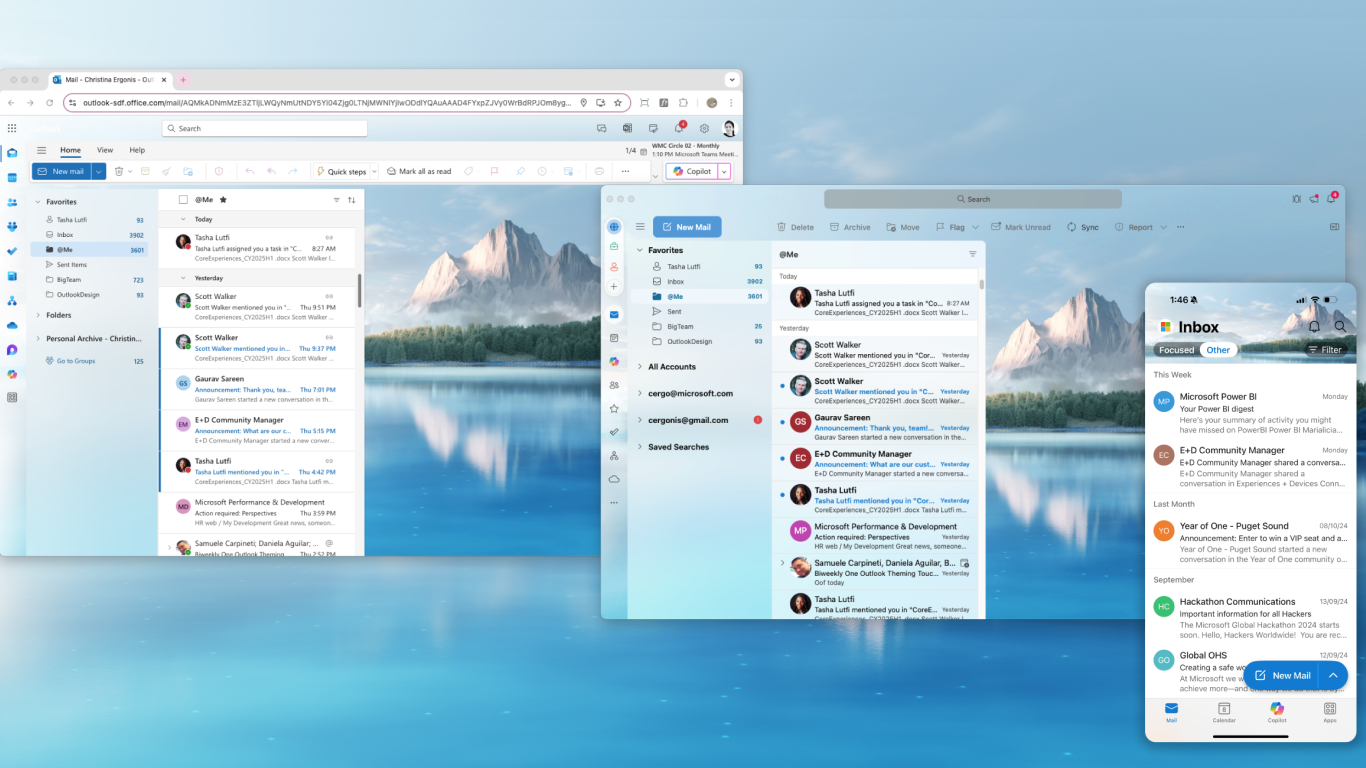
Task: Click the Archive icon in web ribbon
Action: pyautogui.click(x=145, y=171)
